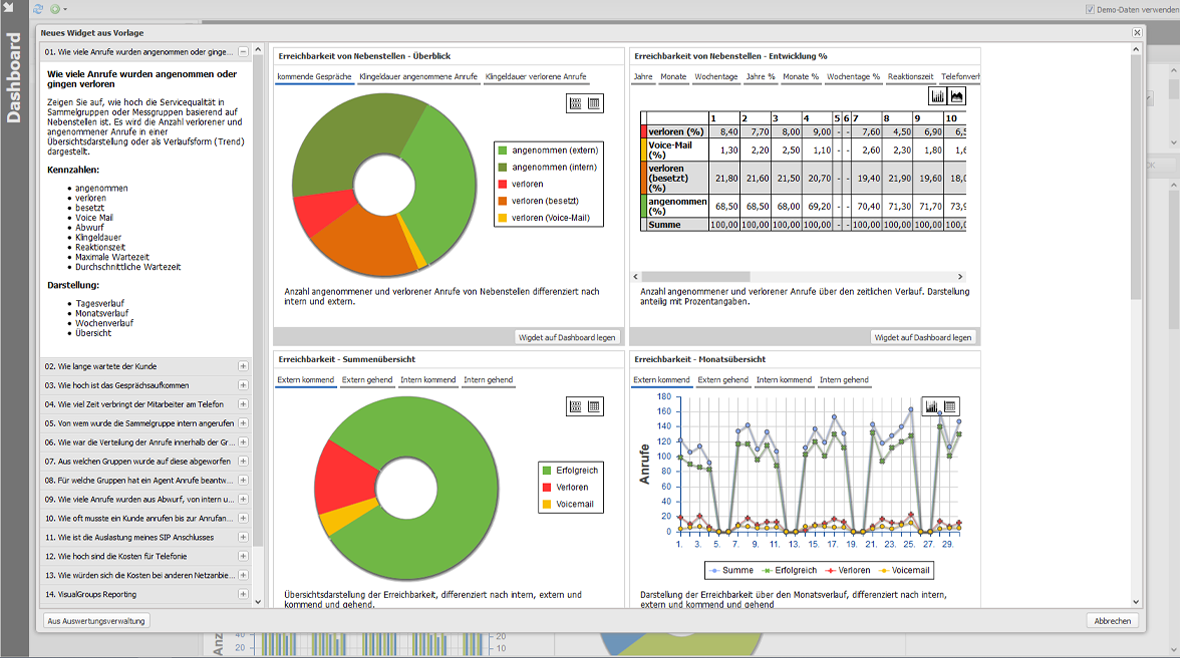This screenshot has width=1180, height=658.
Task: Select the first view icon in Summenübersicht widget
Action: point(576,407)
